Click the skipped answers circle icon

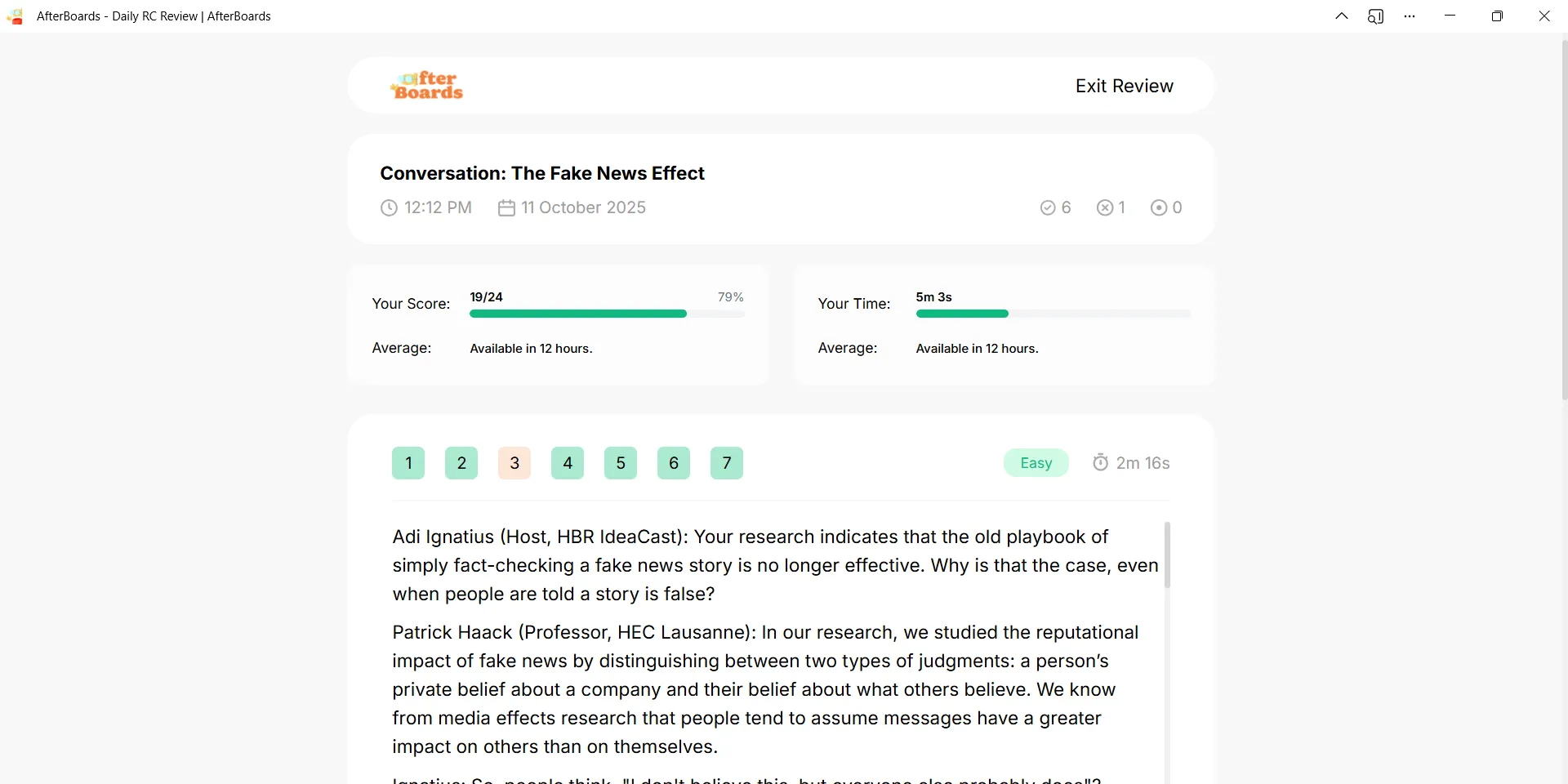1159,208
